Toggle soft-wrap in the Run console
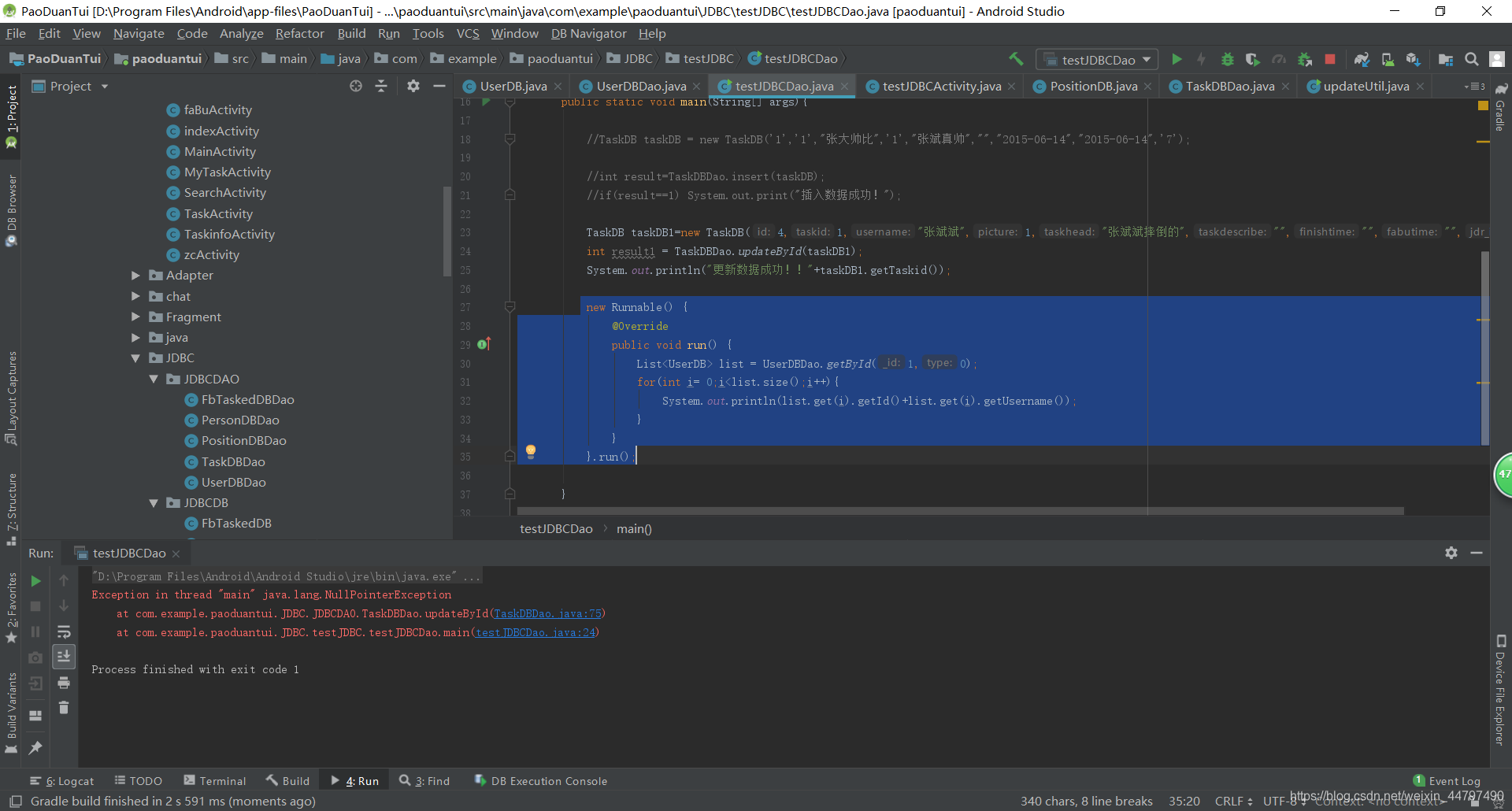The height and width of the screenshot is (811, 1512). (x=64, y=632)
